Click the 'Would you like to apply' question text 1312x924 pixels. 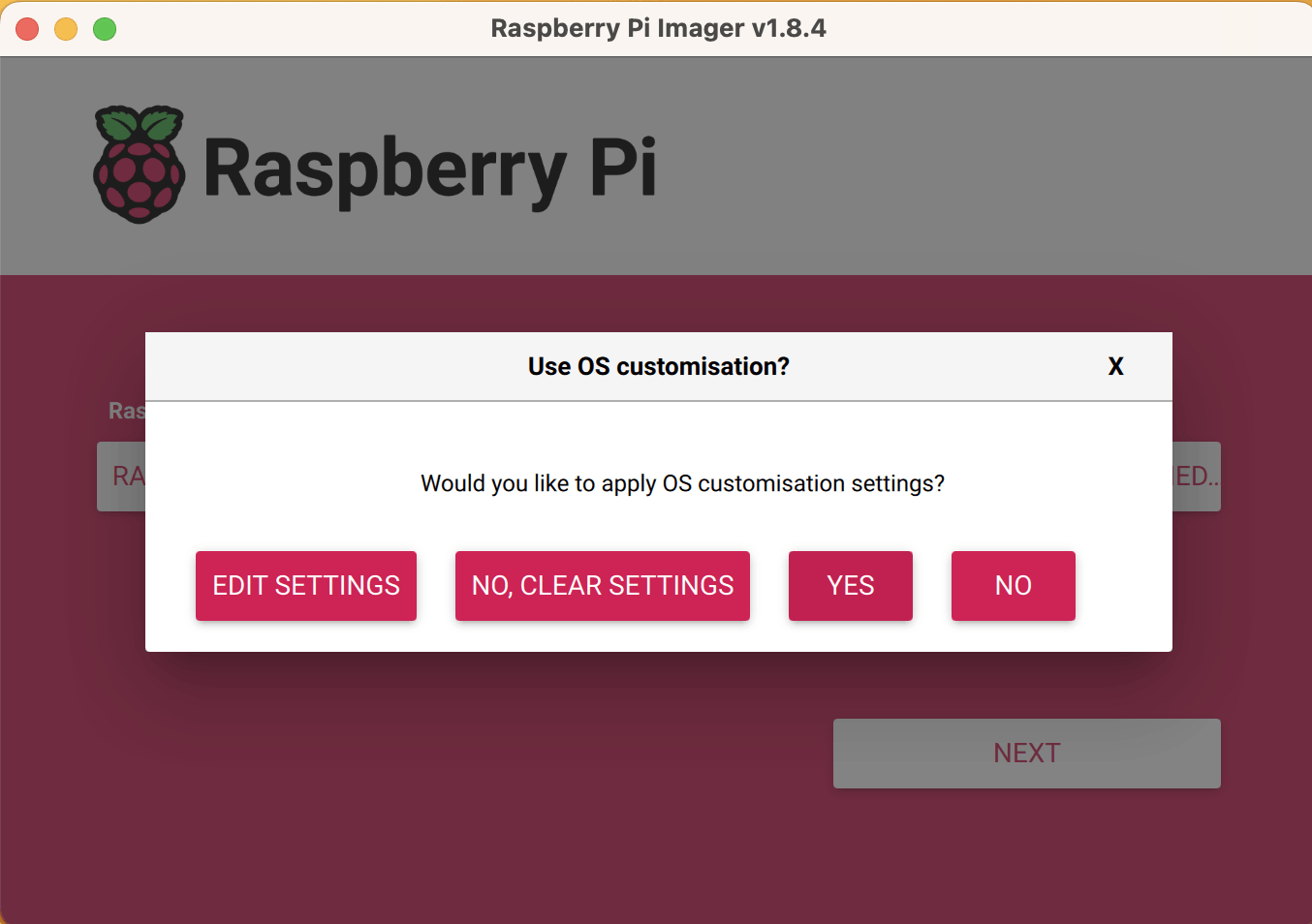pyautogui.click(x=683, y=483)
